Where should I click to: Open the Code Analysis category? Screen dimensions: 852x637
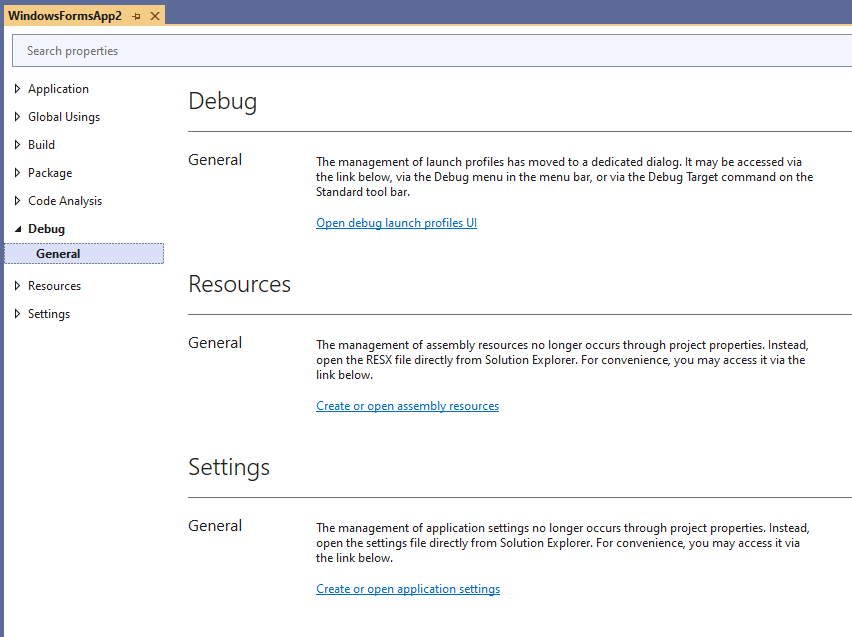(65, 201)
